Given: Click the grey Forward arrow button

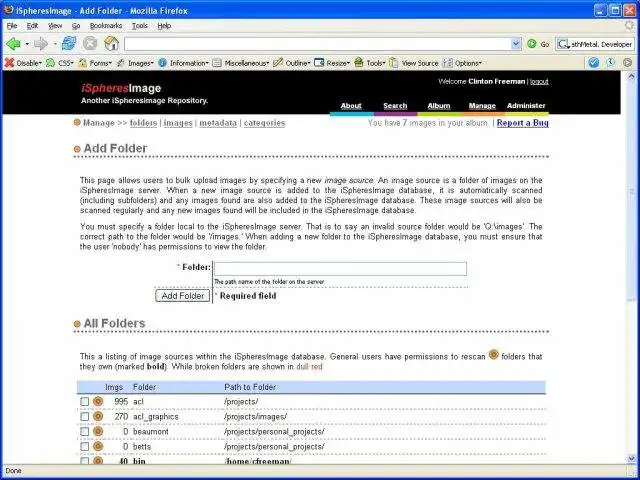Looking at the screenshot, I should pyautogui.click(x=41, y=44).
